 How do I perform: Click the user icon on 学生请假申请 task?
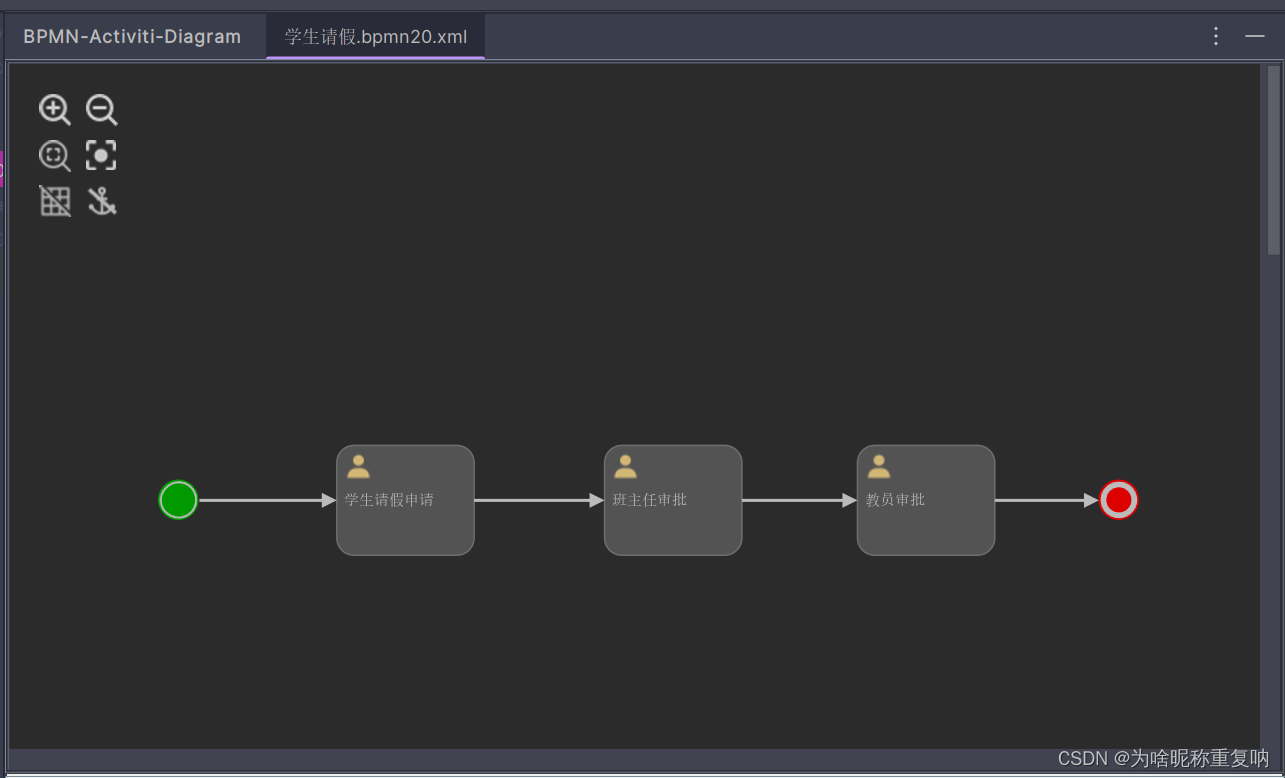[x=358, y=466]
